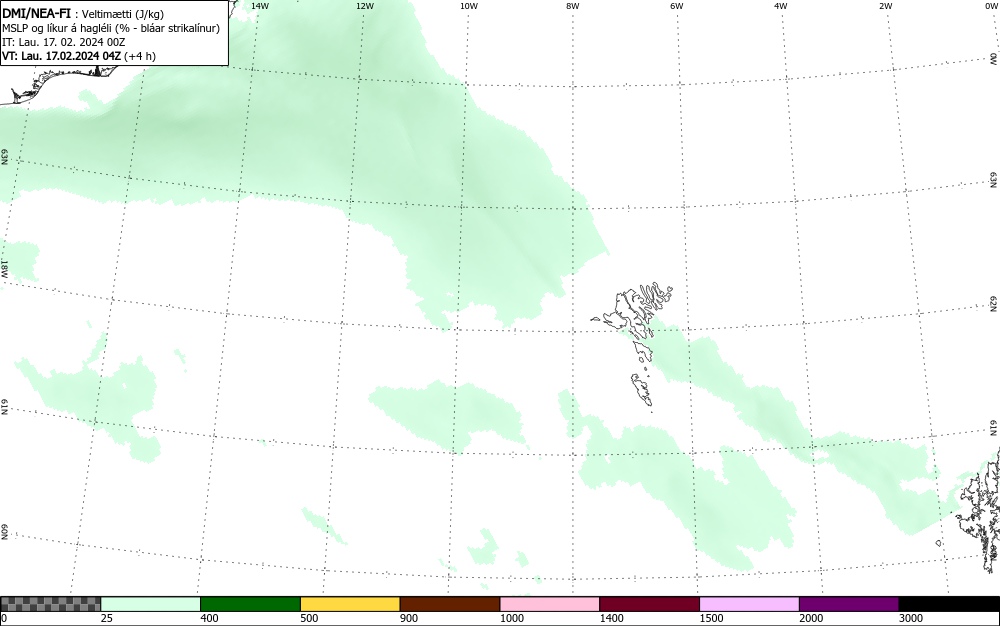Image resolution: width=1000 pixels, height=626 pixels.
Task: Click the legend value 400
Action: point(209,618)
